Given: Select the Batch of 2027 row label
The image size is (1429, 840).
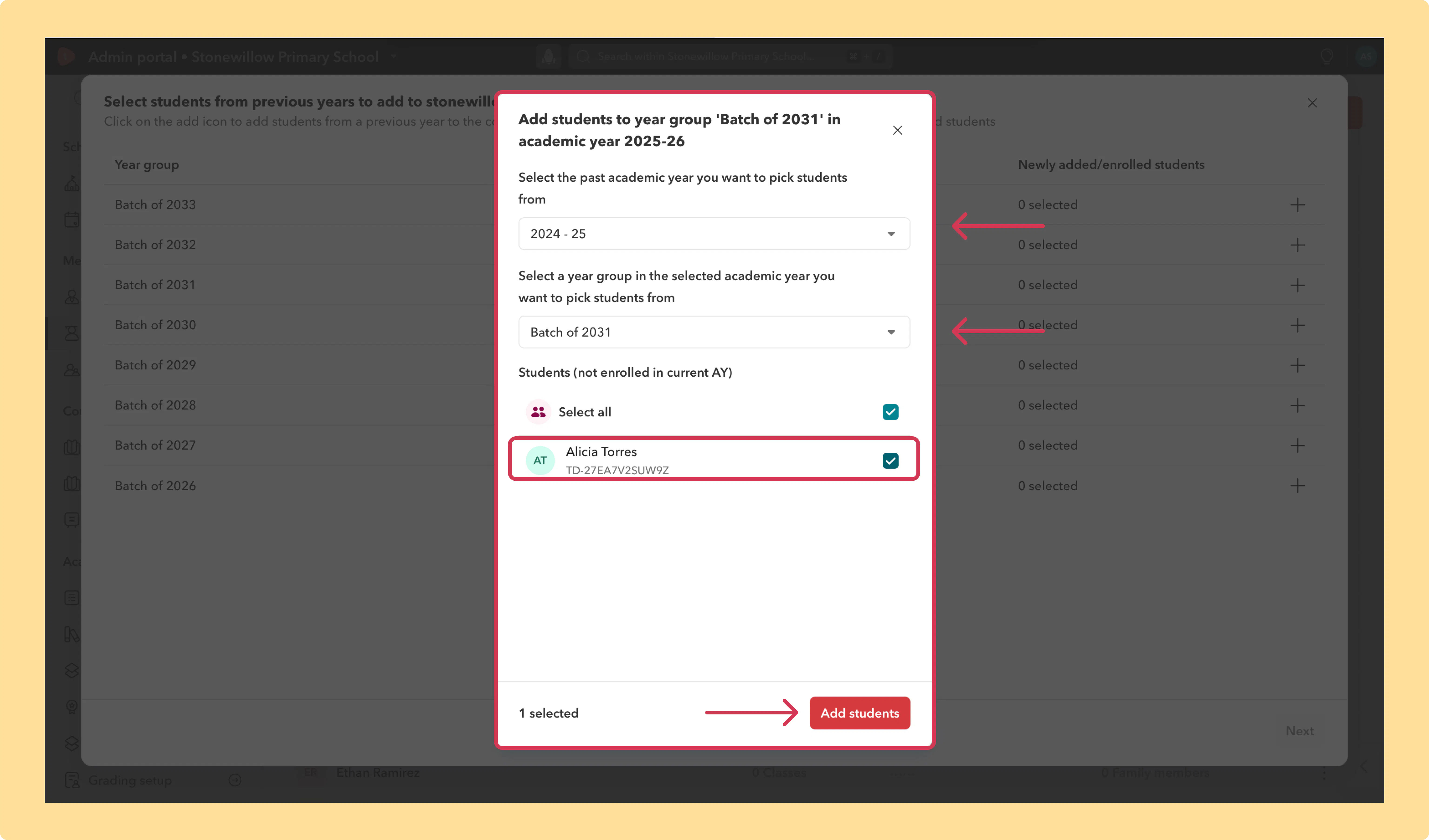Looking at the screenshot, I should point(155,445).
